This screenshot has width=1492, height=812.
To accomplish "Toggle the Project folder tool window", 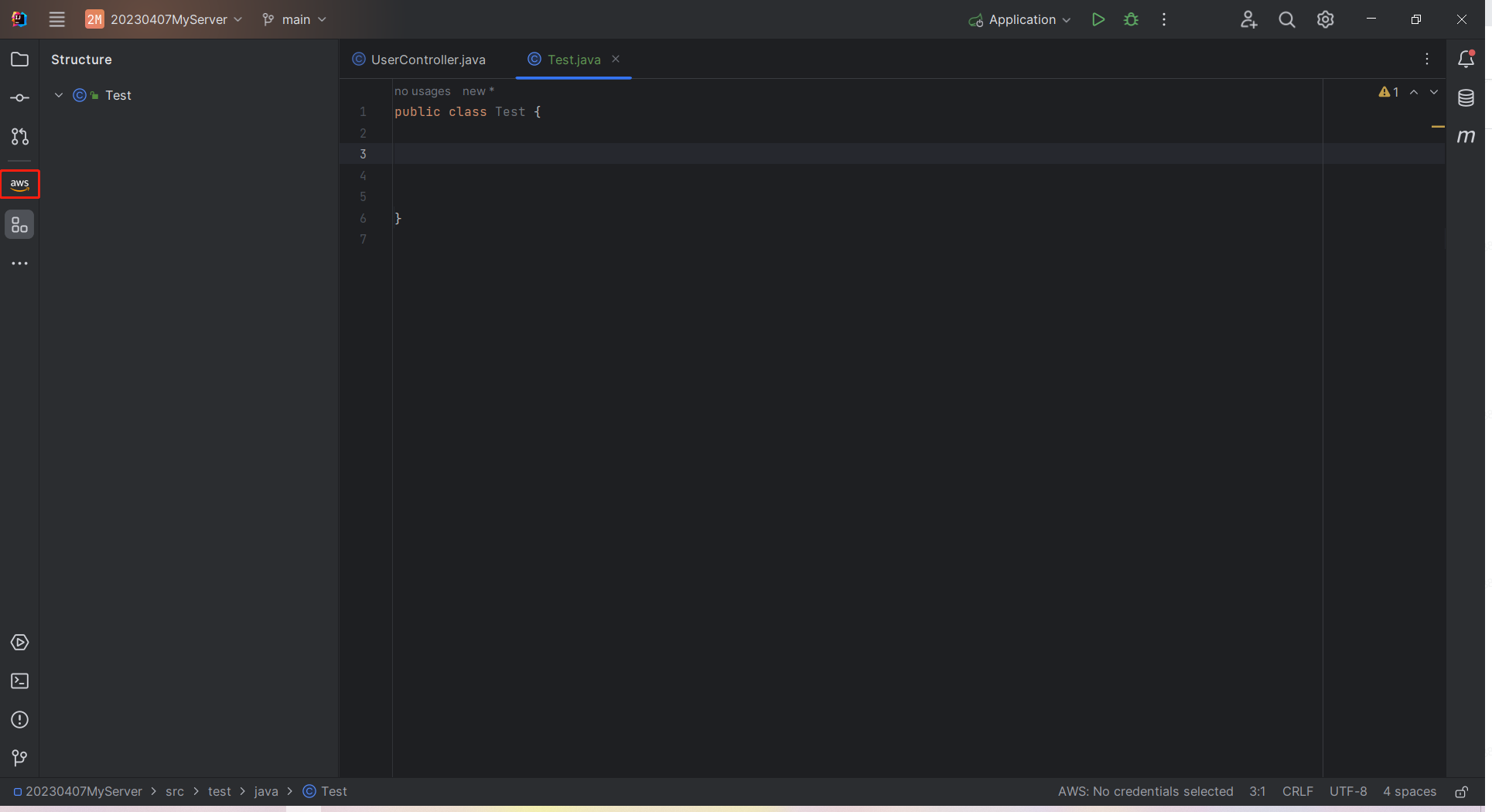I will tap(19, 60).
